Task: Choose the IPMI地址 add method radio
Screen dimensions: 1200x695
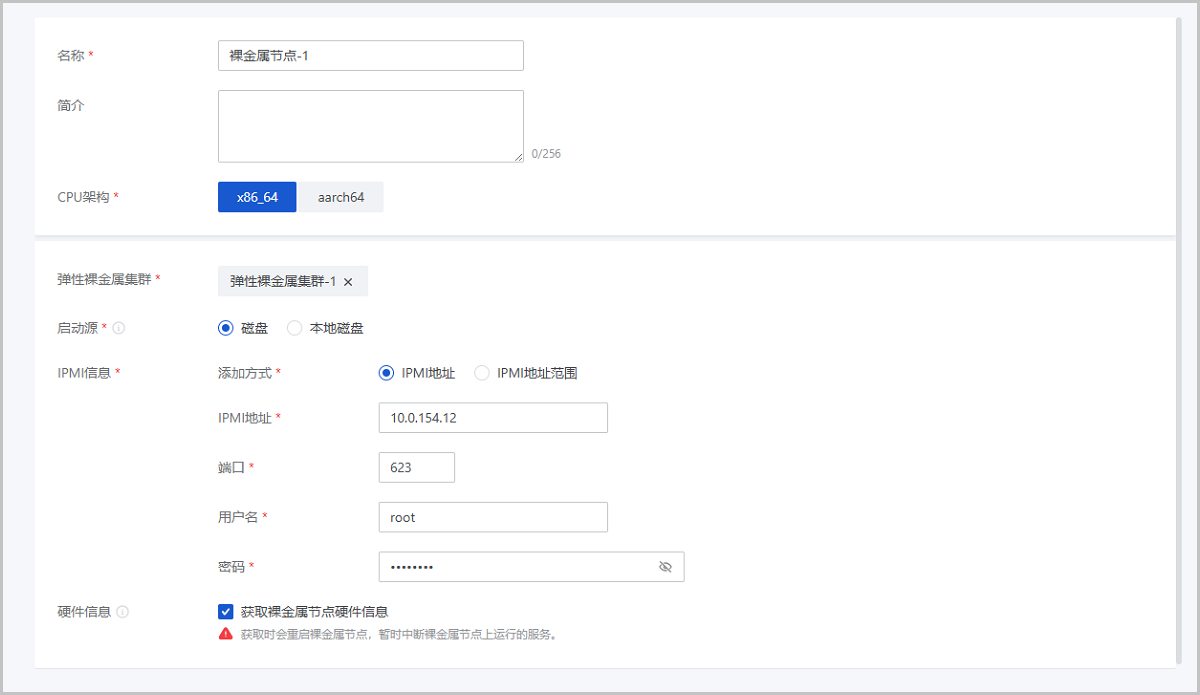Action: coord(386,373)
